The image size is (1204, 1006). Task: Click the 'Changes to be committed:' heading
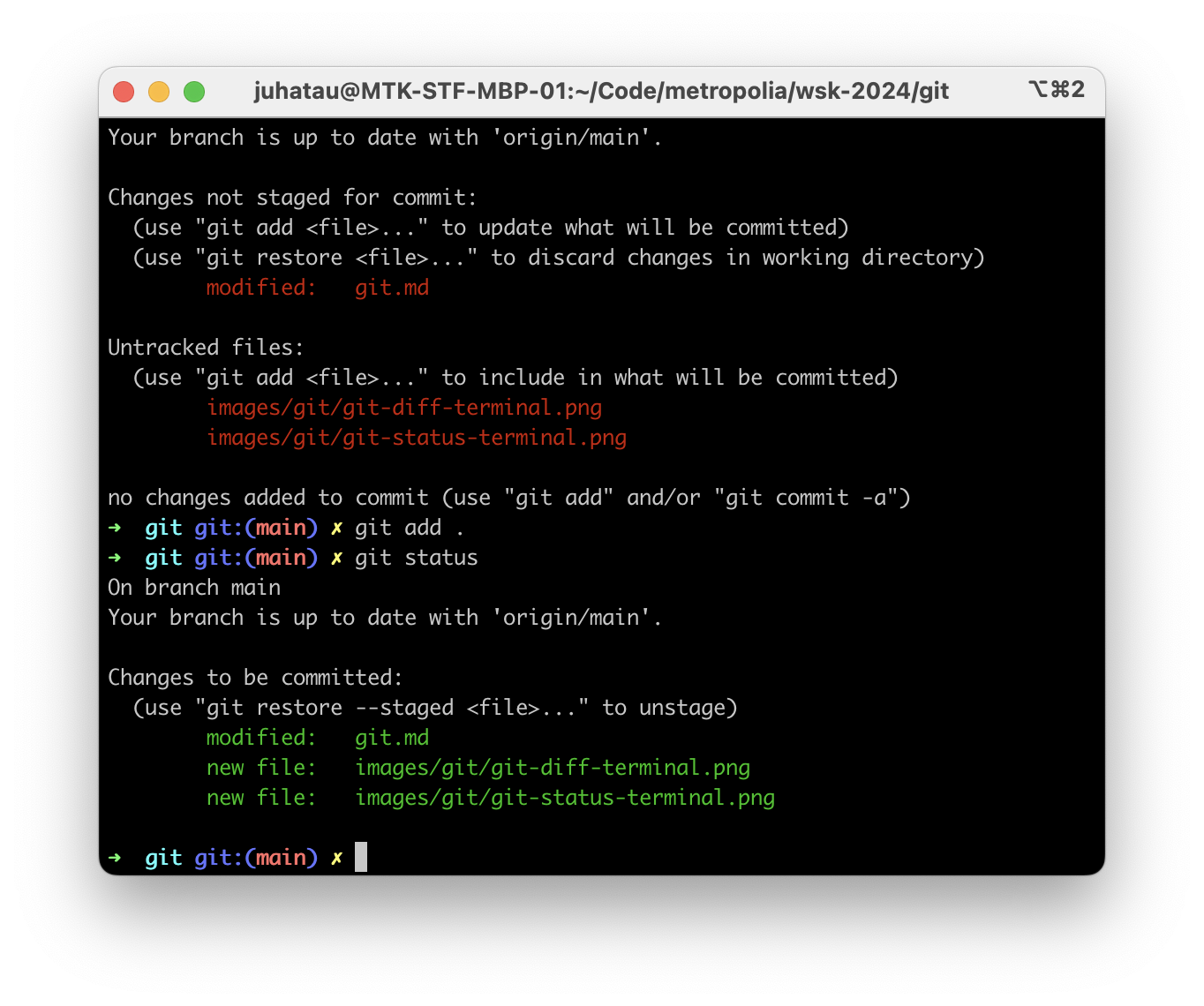click(x=255, y=678)
